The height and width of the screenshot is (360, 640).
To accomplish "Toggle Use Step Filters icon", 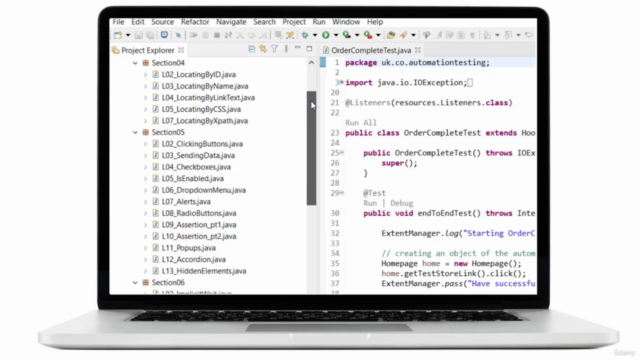I will (x=290, y=35).
